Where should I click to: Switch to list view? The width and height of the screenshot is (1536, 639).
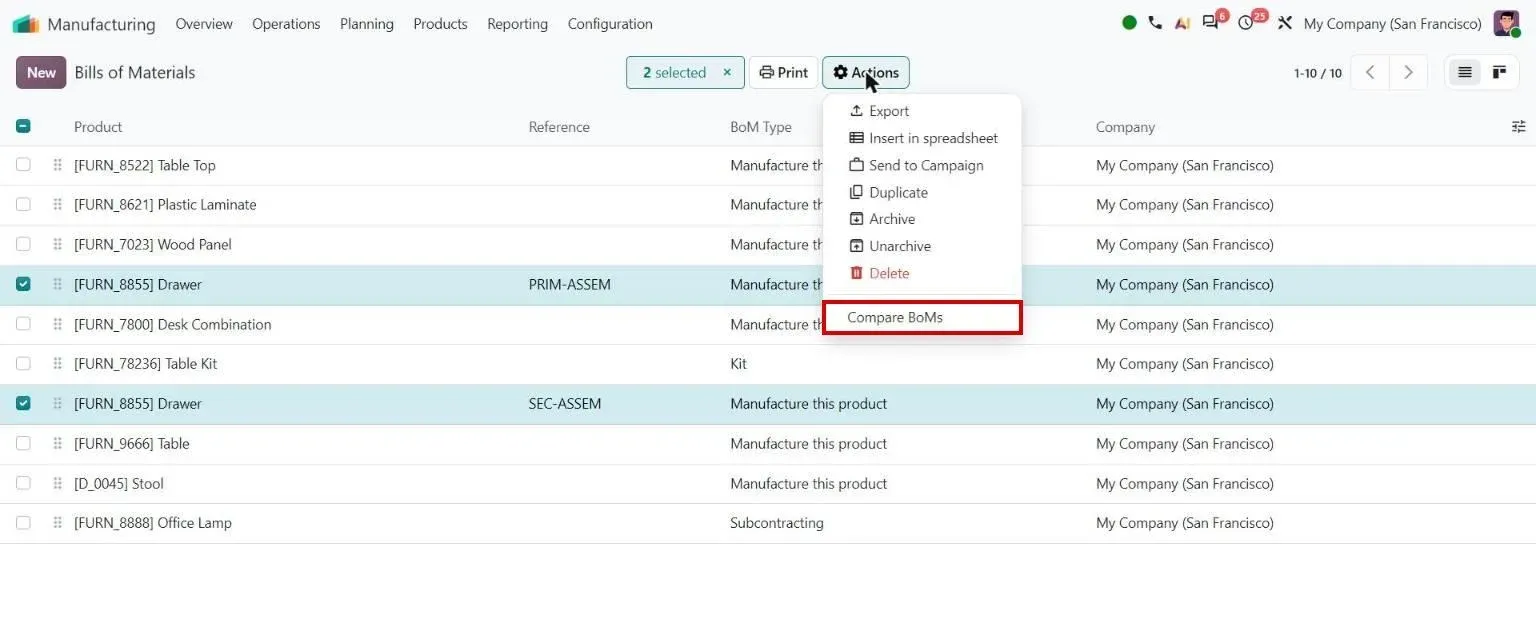pyautogui.click(x=1465, y=72)
